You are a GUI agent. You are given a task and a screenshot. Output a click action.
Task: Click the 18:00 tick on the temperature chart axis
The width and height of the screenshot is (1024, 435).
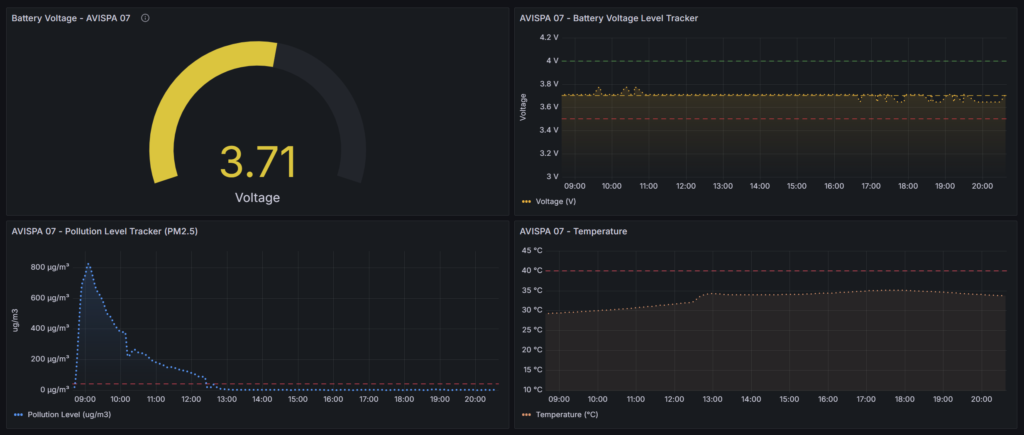tap(905, 400)
